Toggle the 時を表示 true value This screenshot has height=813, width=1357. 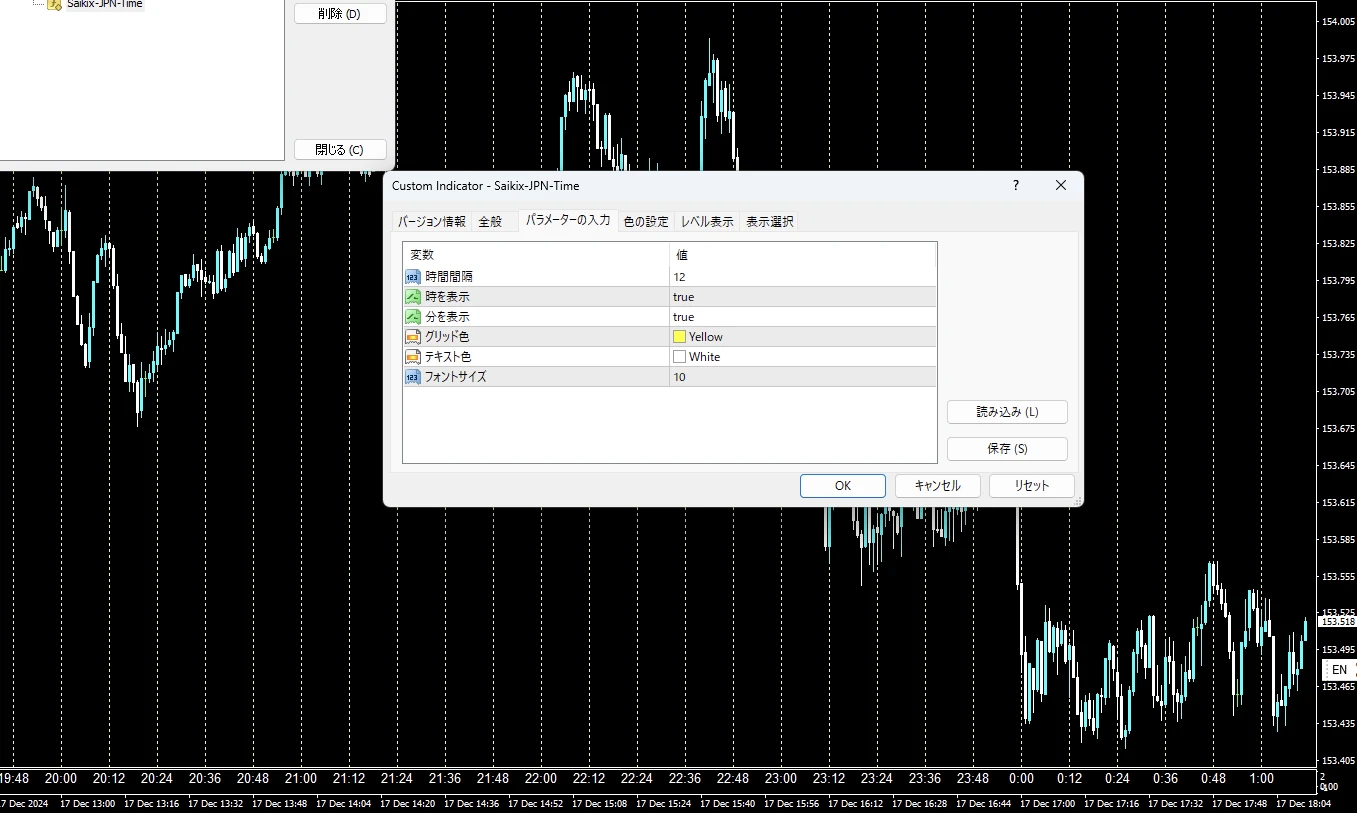tap(683, 297)
